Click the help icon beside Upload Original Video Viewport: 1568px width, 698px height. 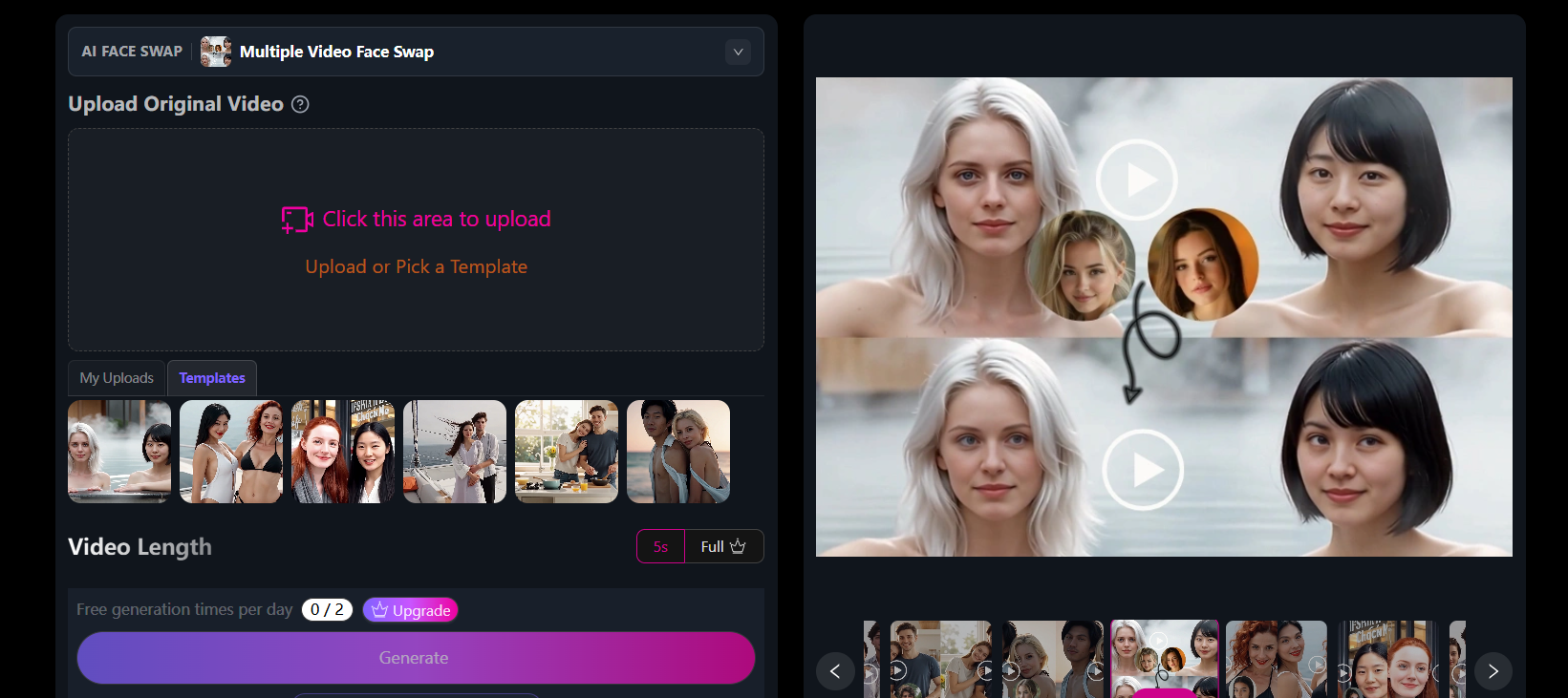pyautogui.click(x=300, y=105)
